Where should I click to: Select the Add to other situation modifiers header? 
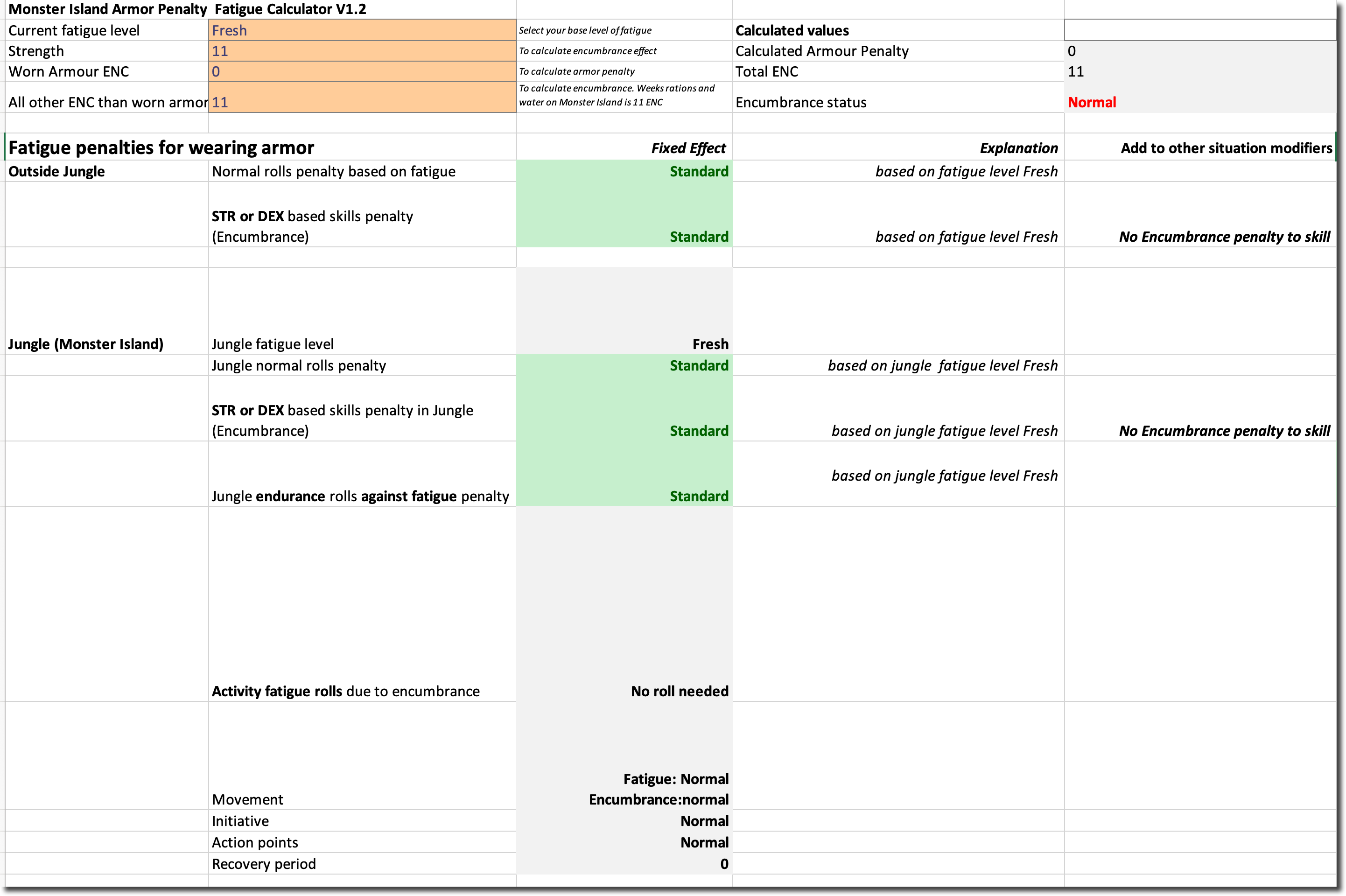tap(1226, 148)
